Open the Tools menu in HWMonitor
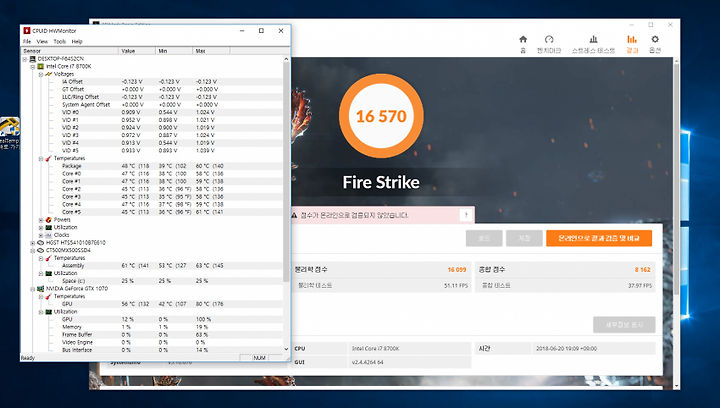The image size is (720, 408). pos(60,41)
